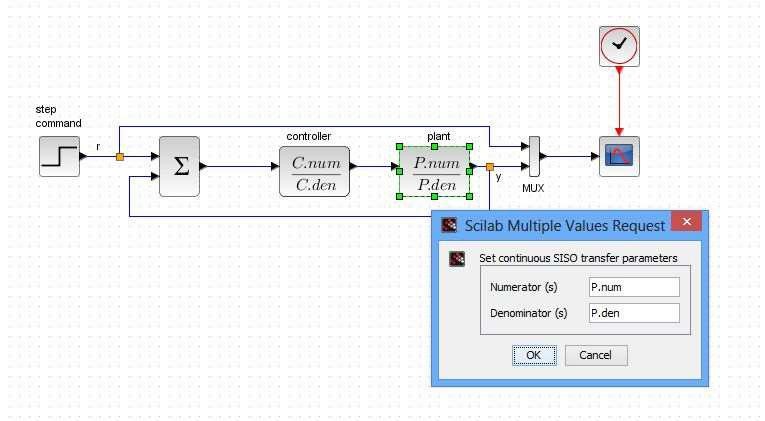Click the dialog title 'Scilab Multiple Values Request'
Viewport: 765px width, 421px height.
[564, 226]
